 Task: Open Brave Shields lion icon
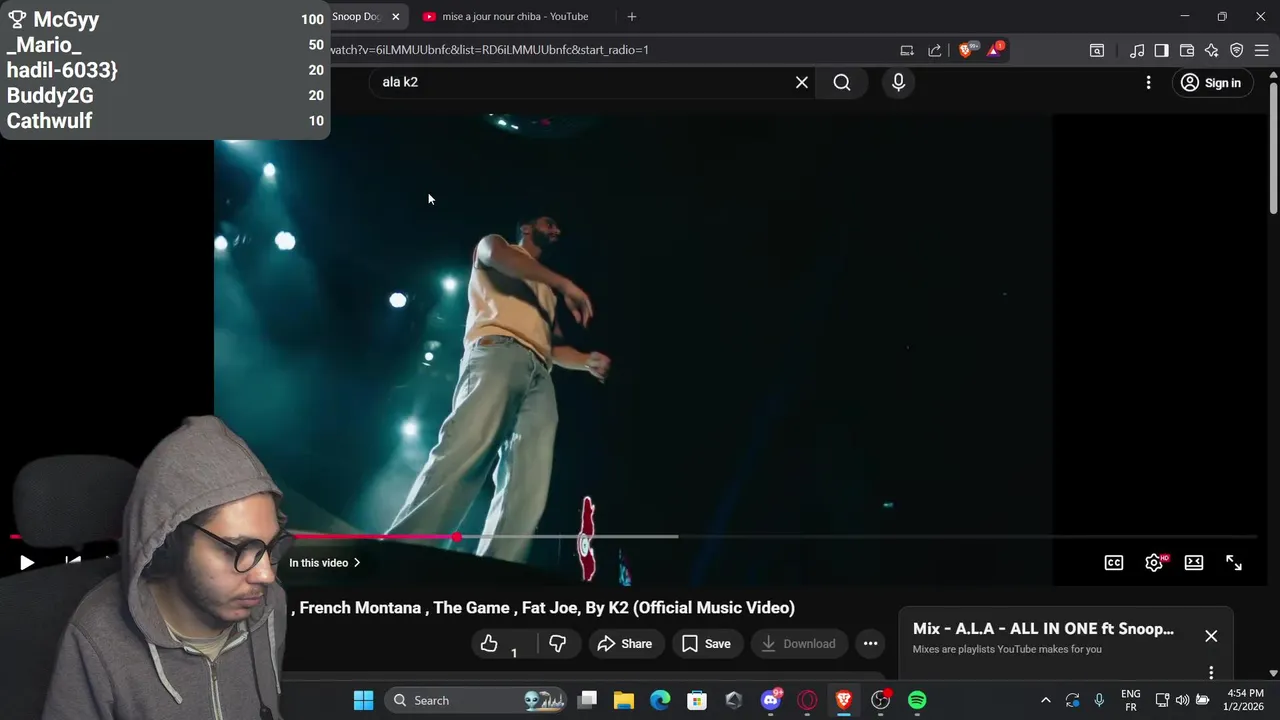click(x=966, y=50)
